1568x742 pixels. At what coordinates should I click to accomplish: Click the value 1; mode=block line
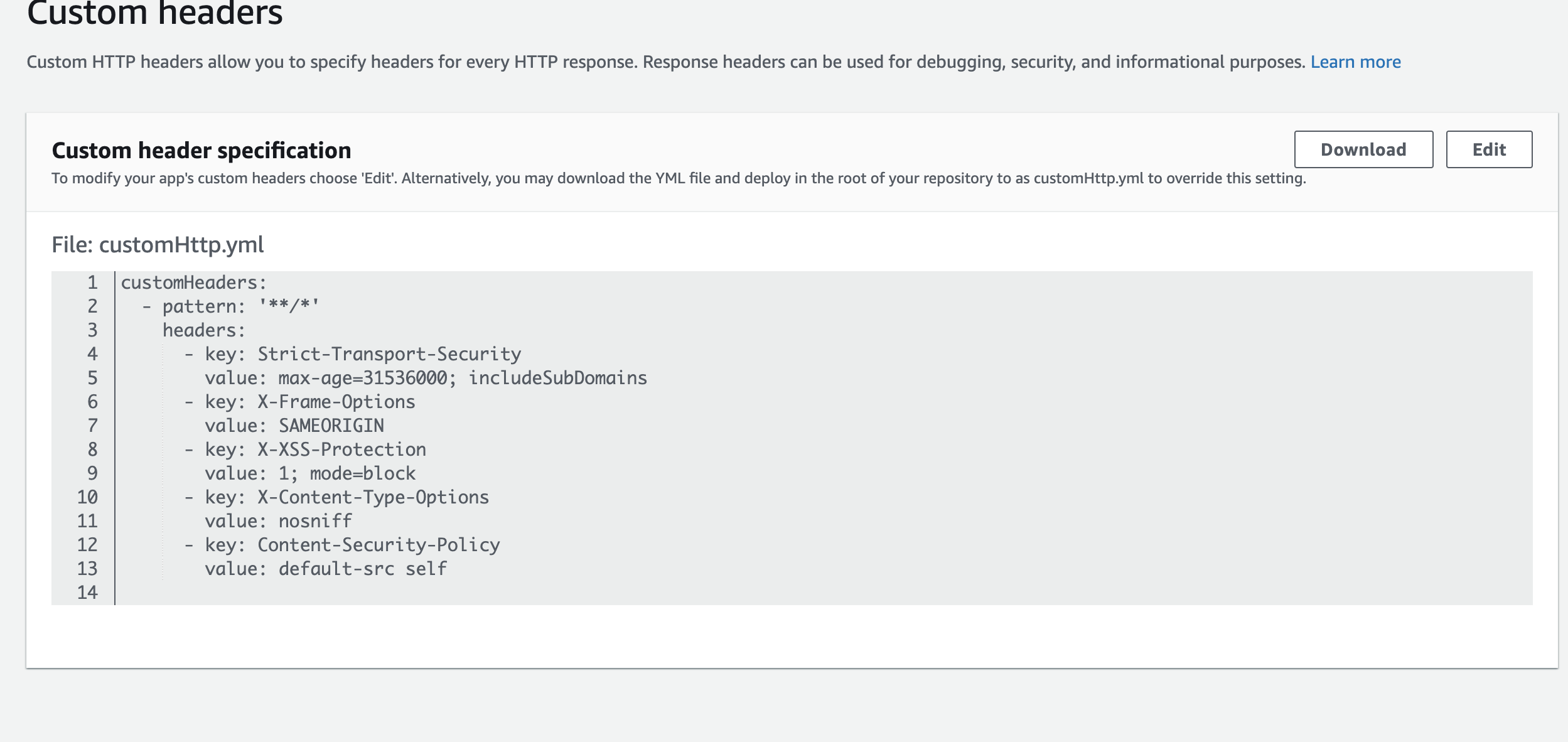click(x=309, y=473)
